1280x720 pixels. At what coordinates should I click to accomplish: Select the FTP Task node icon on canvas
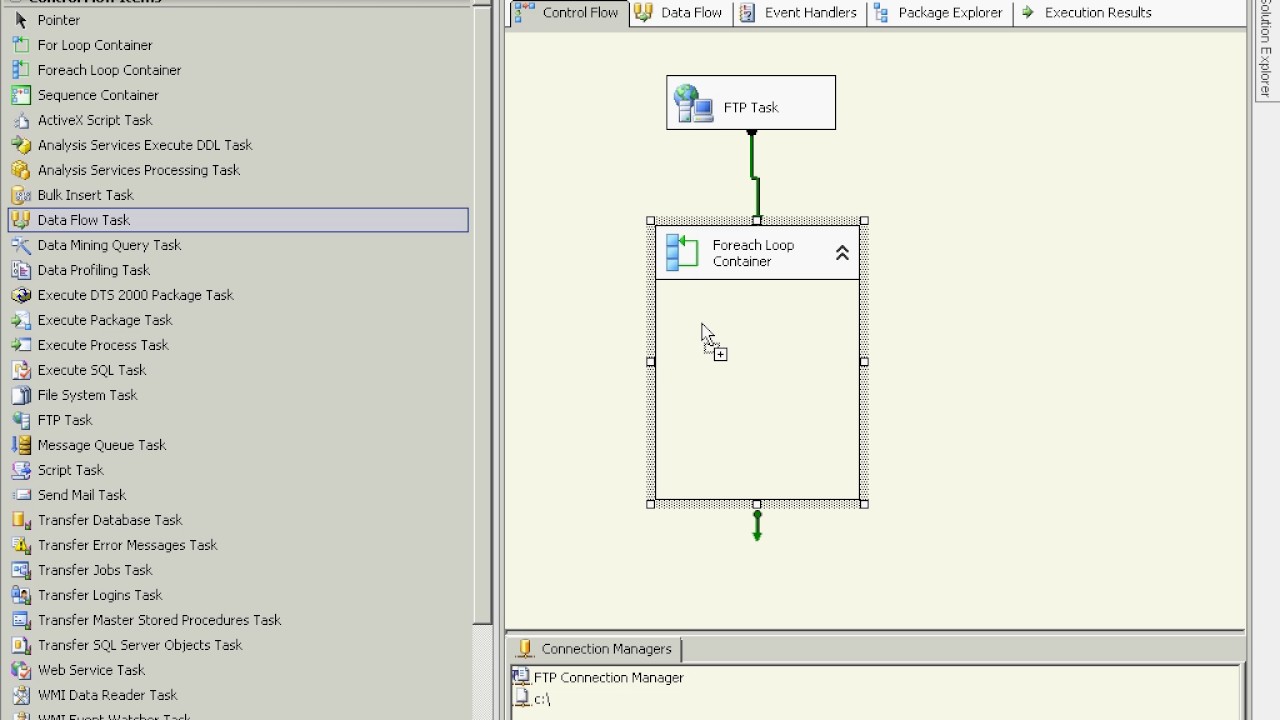pyautogui.click(x=693, y=104)
